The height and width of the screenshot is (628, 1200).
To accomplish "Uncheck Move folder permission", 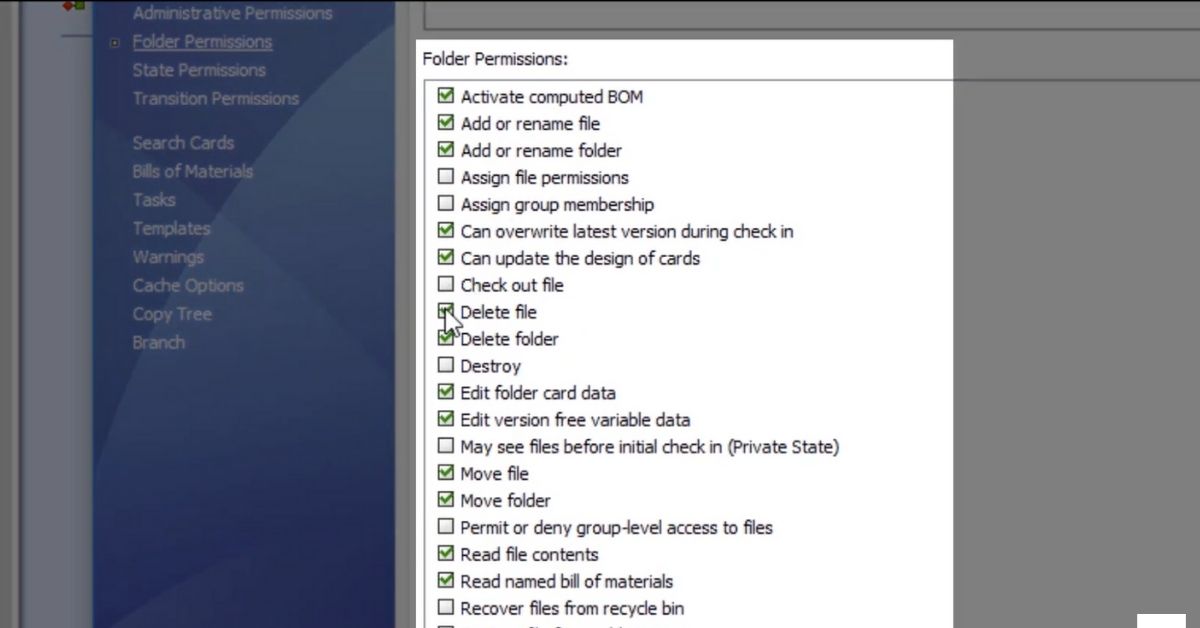I will coord(446,501).
